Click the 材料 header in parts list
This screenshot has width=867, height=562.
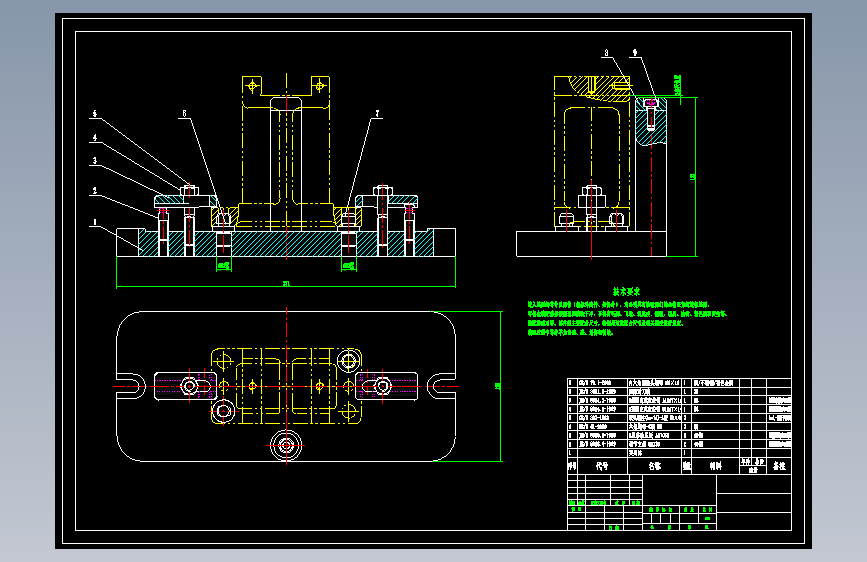[715, 466]
